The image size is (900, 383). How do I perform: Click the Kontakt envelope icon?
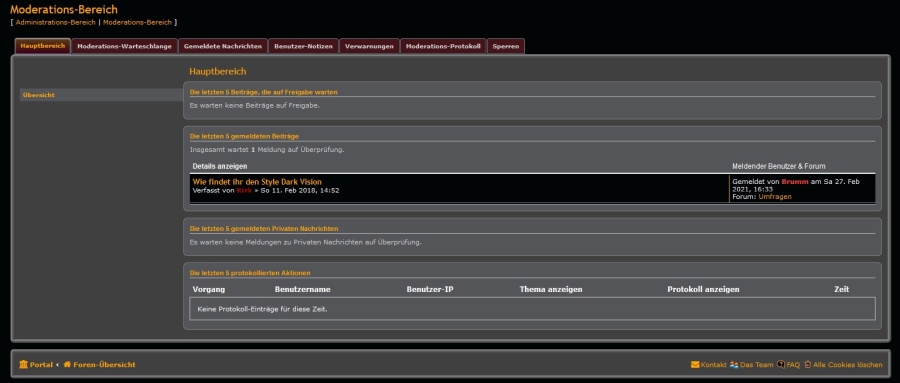tap(695, 365)
